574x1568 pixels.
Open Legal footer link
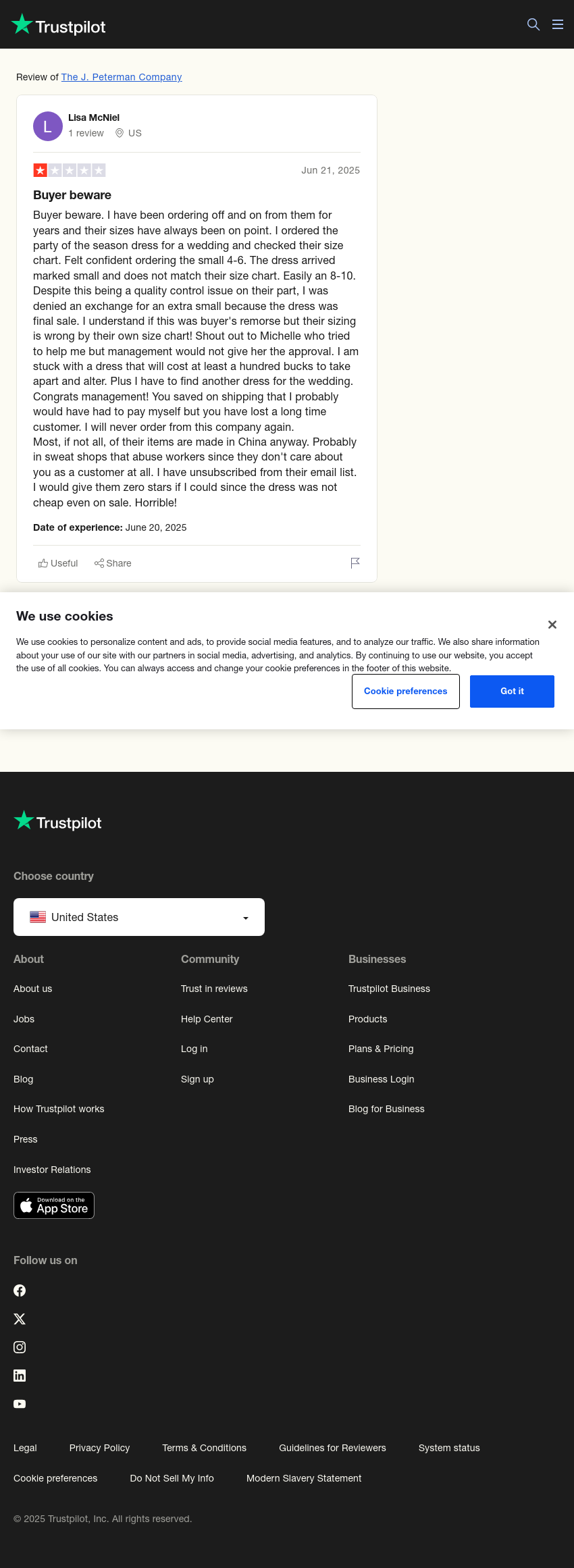(x=25, y=1448)
